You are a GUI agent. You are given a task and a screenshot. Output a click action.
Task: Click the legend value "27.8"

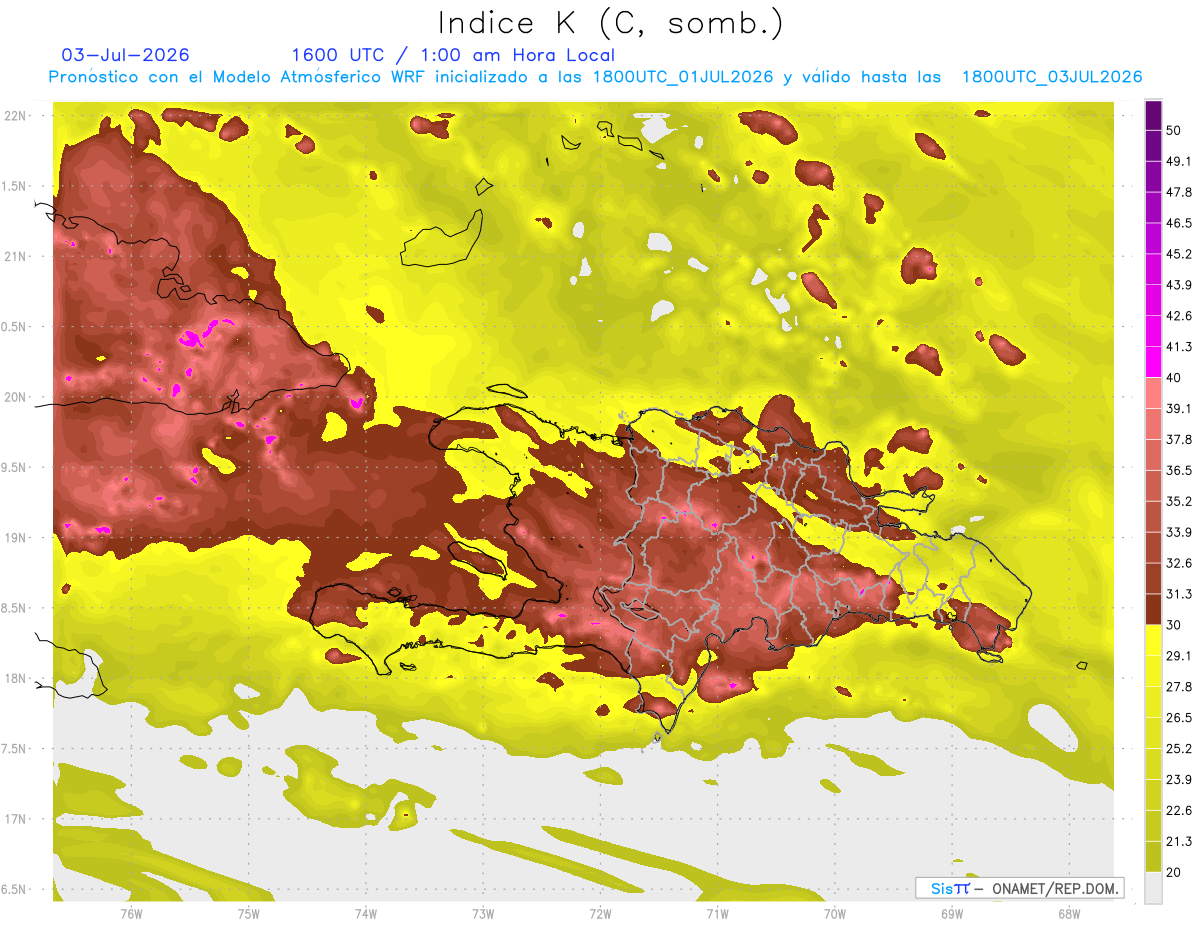click(1179, 687)
